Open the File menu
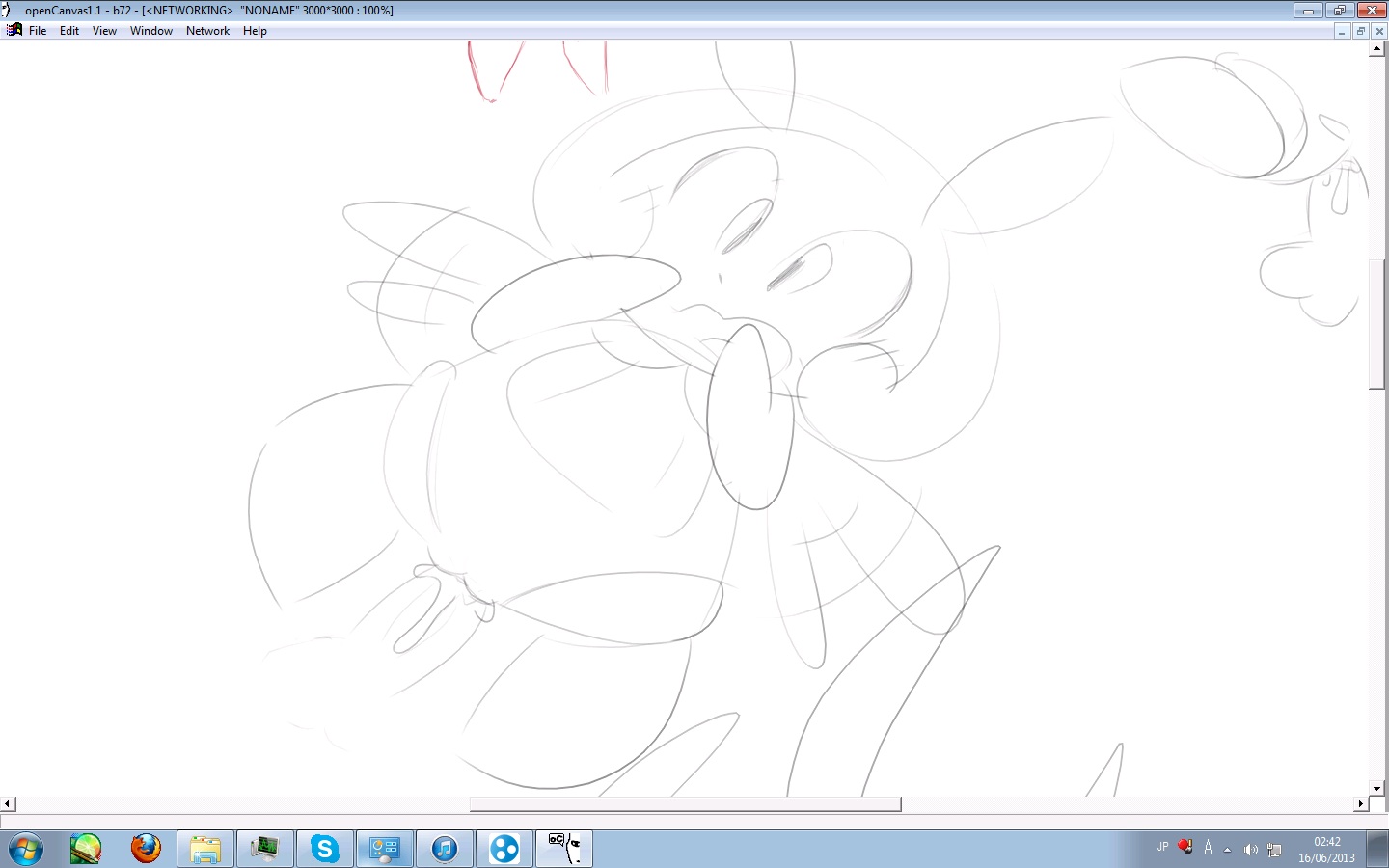 pos(38,31)
